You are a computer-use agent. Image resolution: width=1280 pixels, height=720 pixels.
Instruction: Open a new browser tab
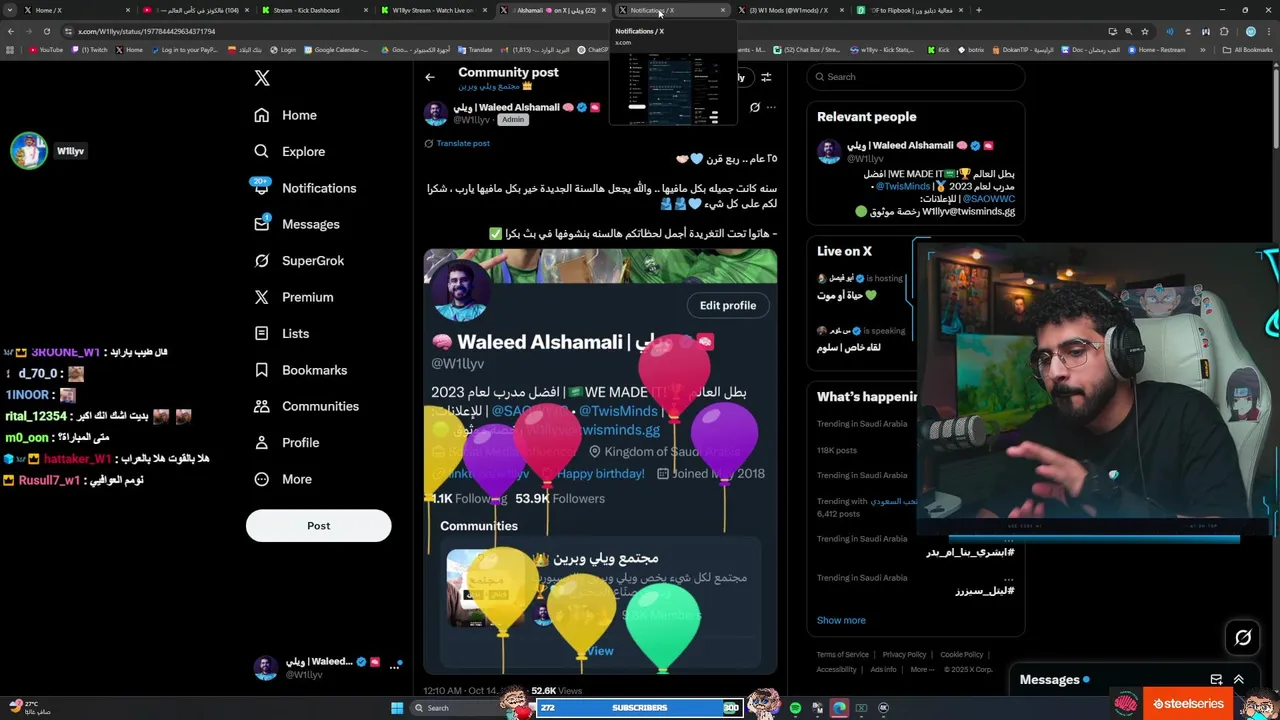pyautogui.click(x=978, y=10)
